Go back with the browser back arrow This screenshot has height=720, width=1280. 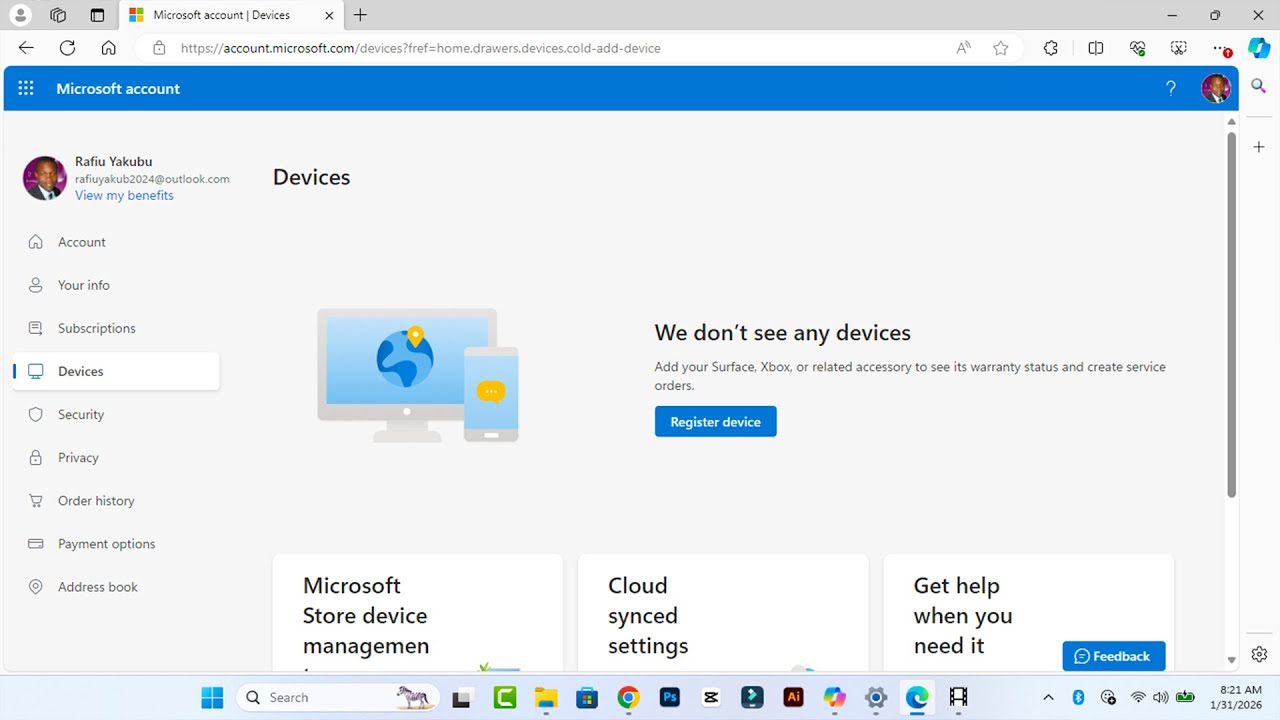(x=26, y=47)
